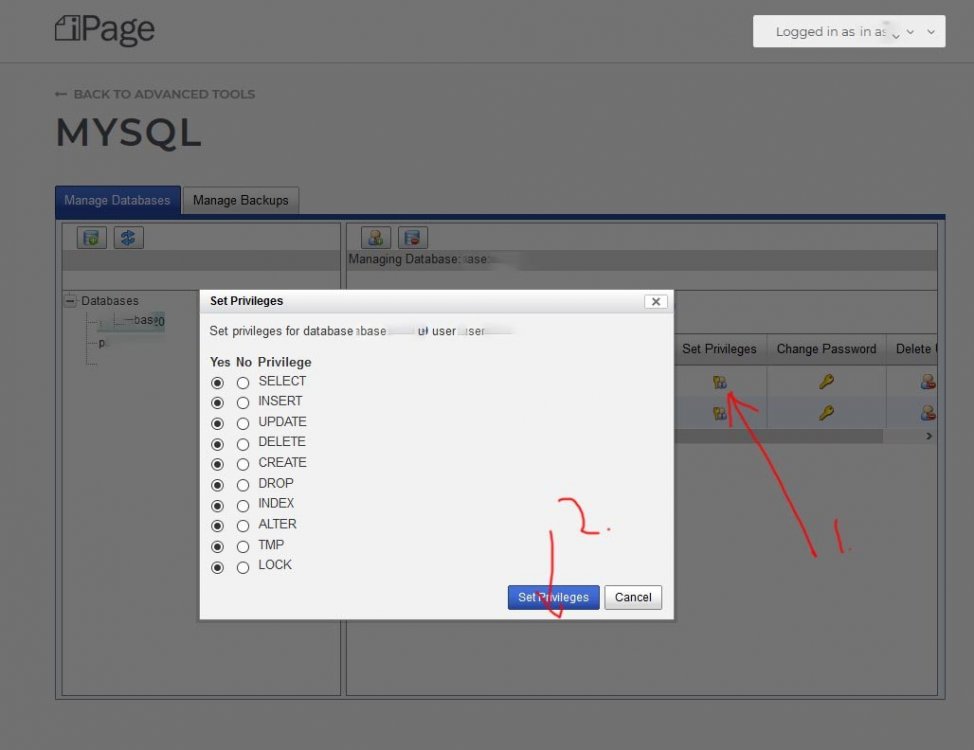
Task: Select Yes for UPDATE privilege
Action: pyautogui.click(x=217, y=424)
